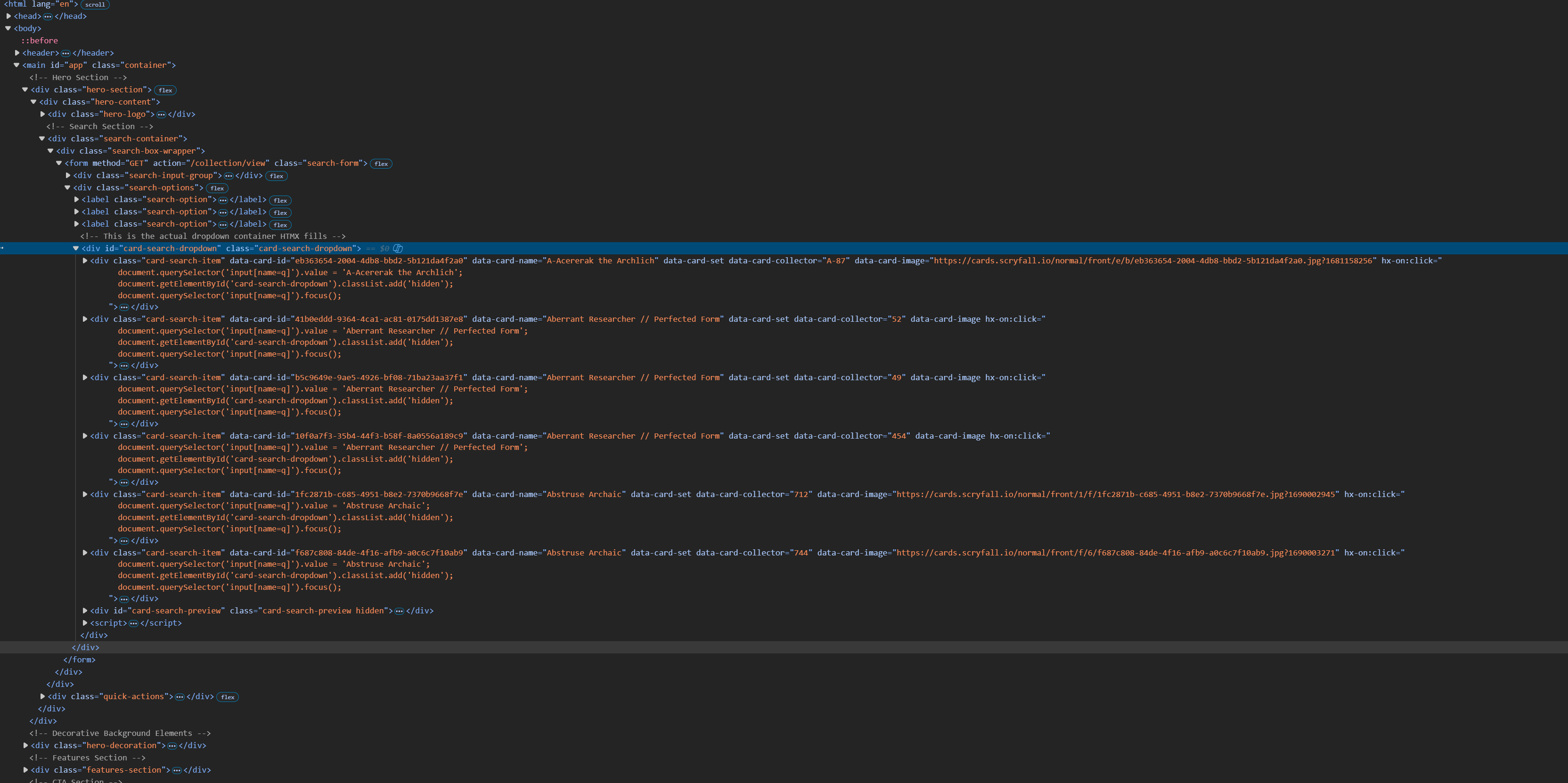
Task: Expand the card-search-preview div
Action: click(85, 610)
